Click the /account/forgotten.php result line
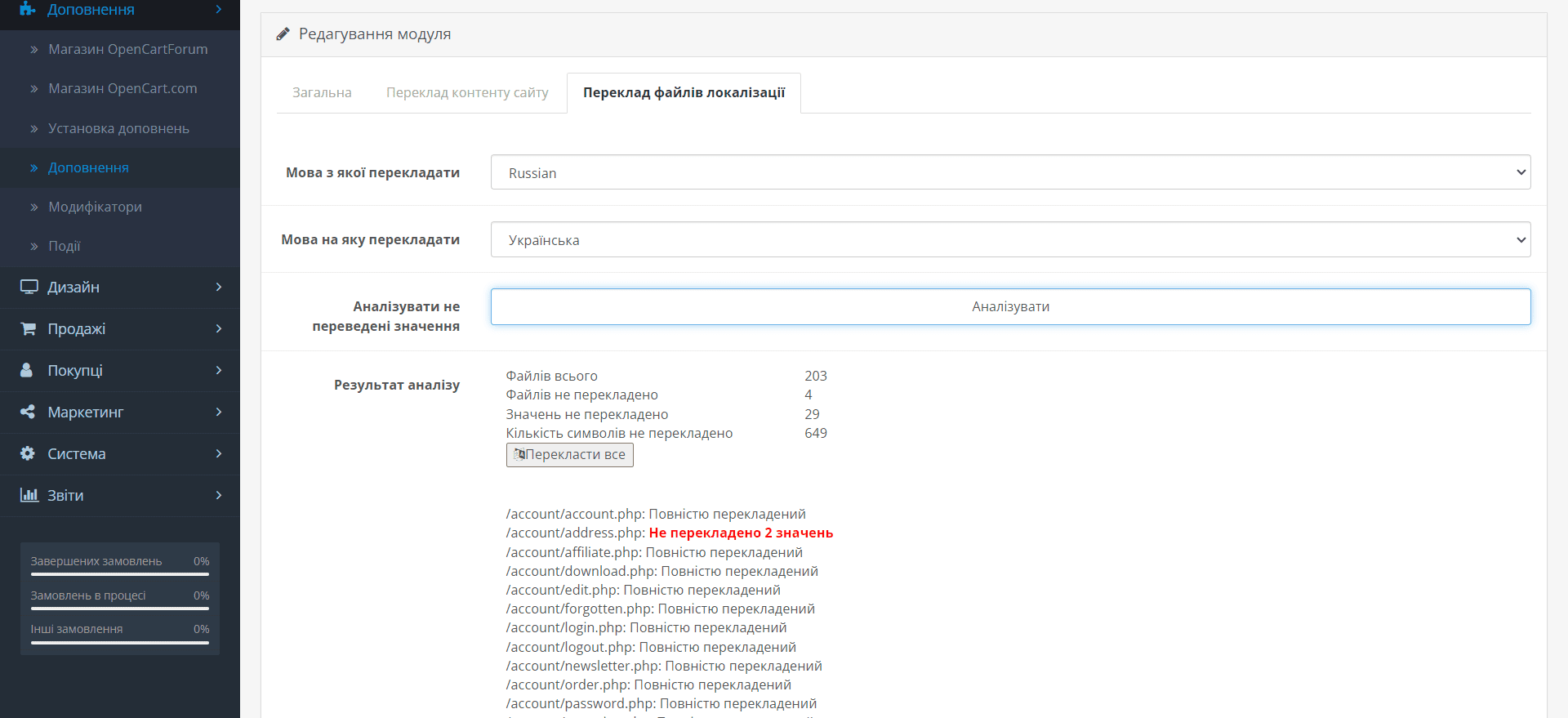 click(x=660, y=609)
